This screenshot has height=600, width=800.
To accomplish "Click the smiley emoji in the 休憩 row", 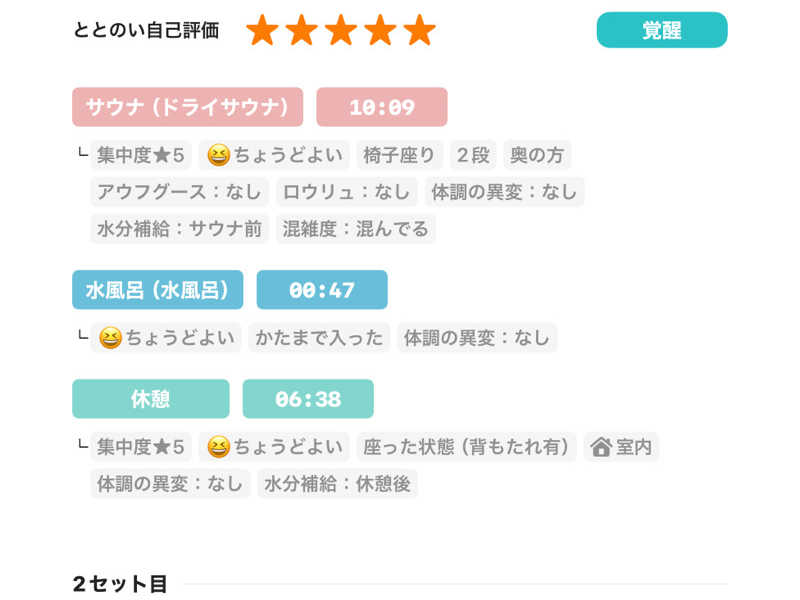I will click(x=217, y=447).
